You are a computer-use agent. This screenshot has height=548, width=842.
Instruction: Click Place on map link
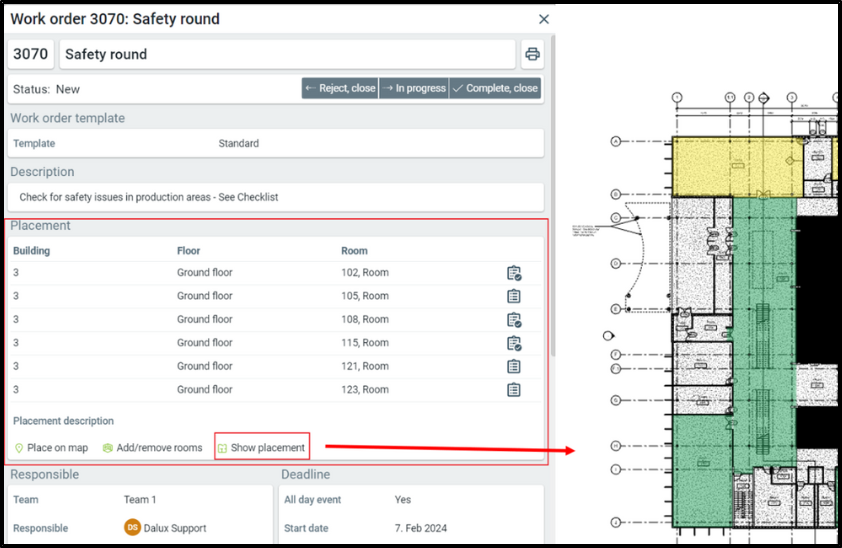click(51, 448)
